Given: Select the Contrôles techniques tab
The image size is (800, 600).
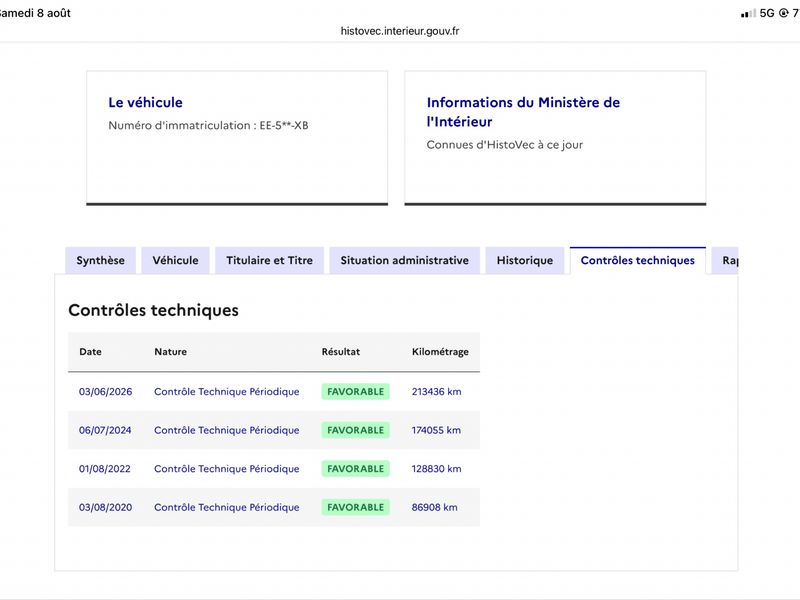Looking at the screenshot, I should pyautogui.click(x=638, y=260).
